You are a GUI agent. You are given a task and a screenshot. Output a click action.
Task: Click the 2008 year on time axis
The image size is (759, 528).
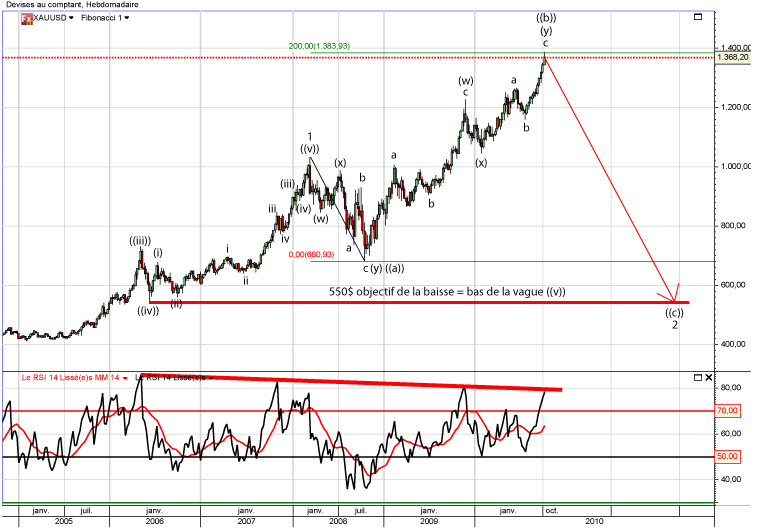(x=338, y=521)
